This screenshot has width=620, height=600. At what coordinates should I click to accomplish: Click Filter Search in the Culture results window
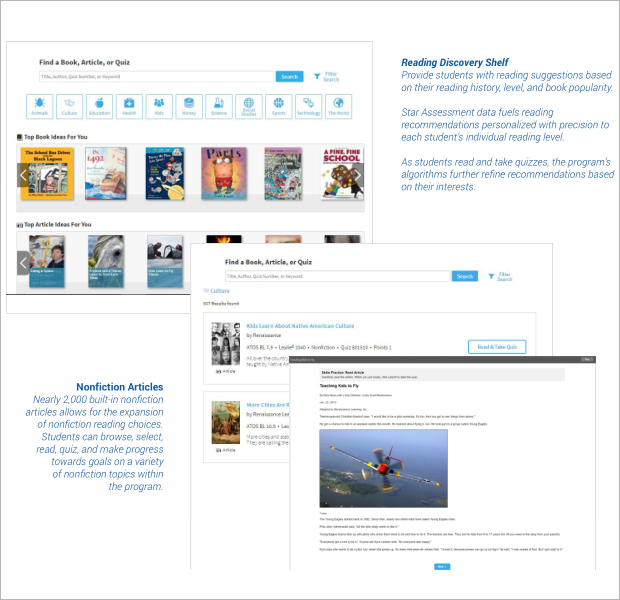(500, 276)
